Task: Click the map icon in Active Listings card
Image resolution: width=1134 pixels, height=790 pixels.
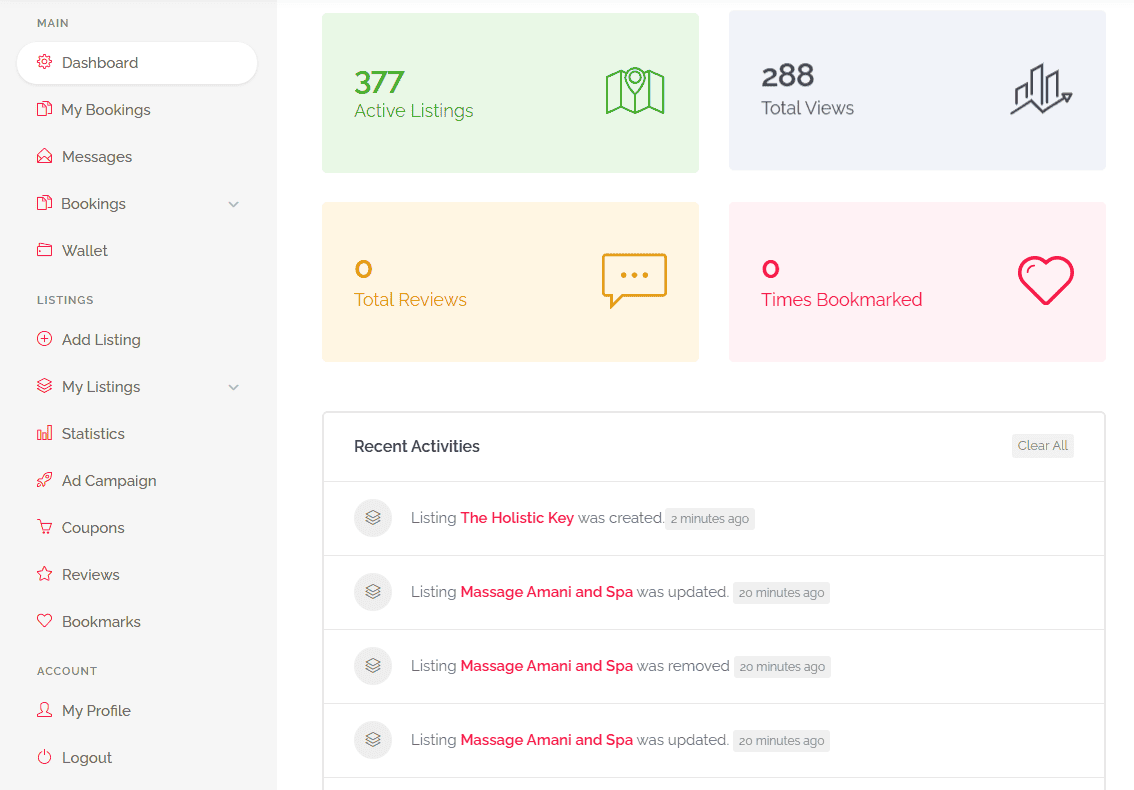Action: (x=635, y=91)
